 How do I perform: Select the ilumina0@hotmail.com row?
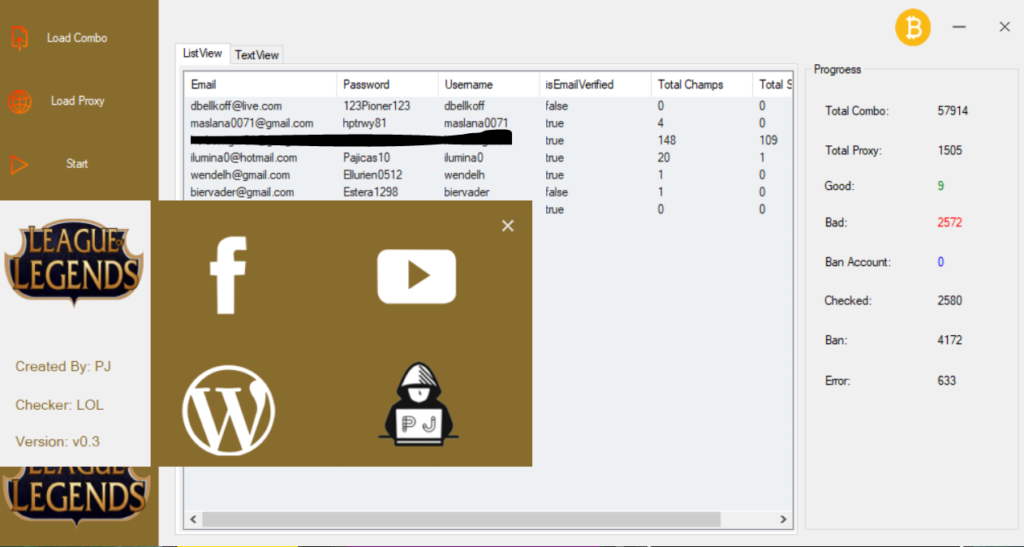tap(488, 158)
